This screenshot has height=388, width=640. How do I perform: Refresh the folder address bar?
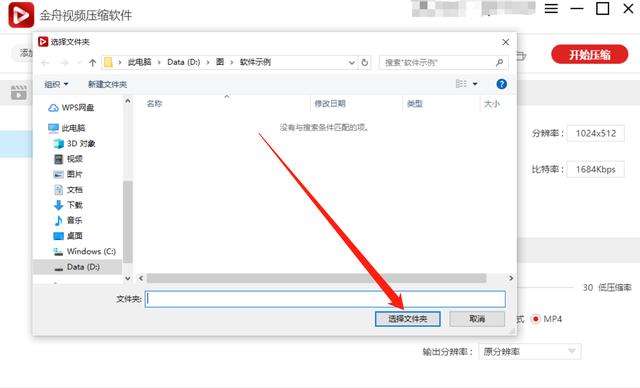[365, 62]
